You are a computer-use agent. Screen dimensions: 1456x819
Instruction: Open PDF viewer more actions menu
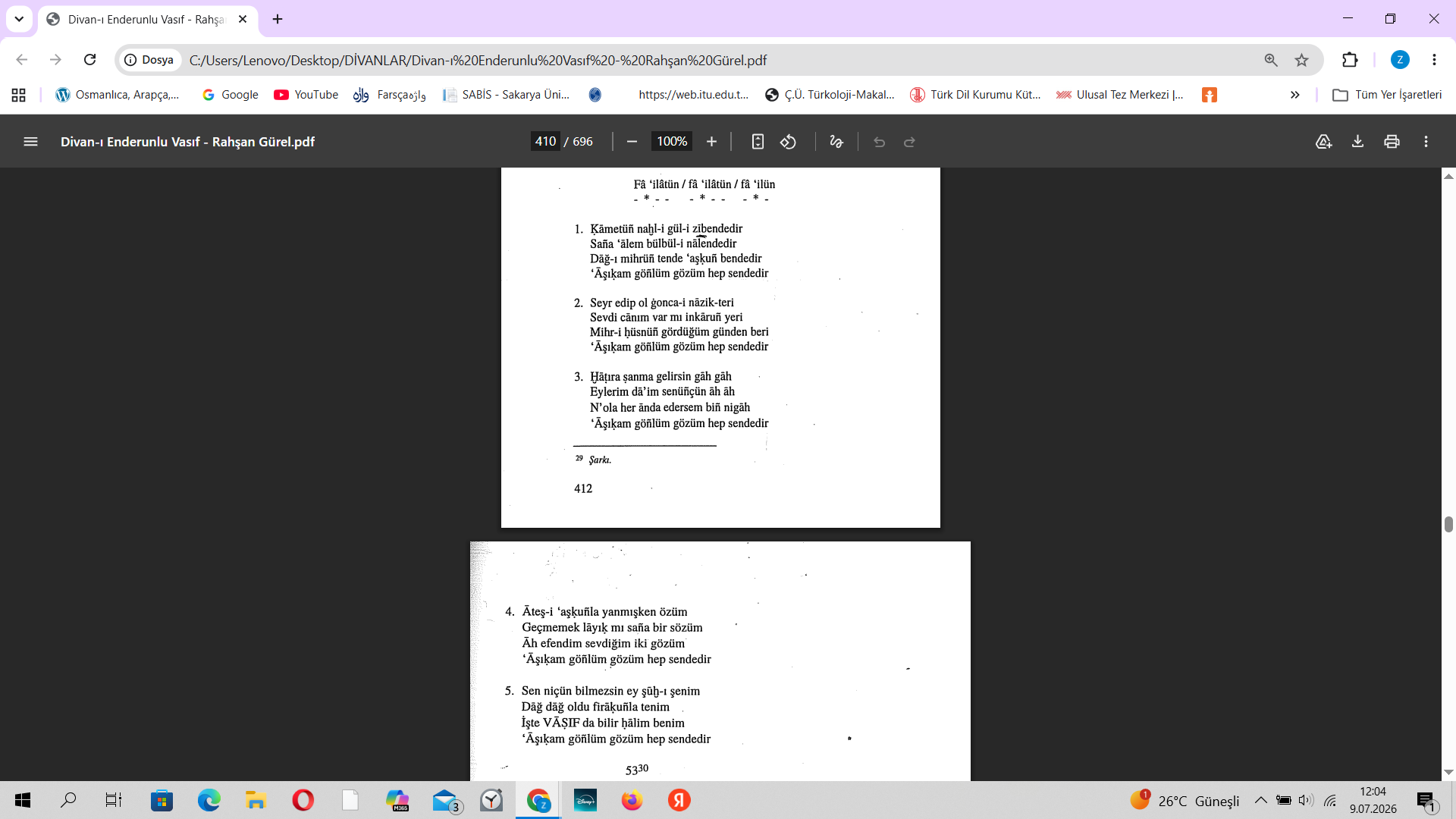(x=1426, y=142)
